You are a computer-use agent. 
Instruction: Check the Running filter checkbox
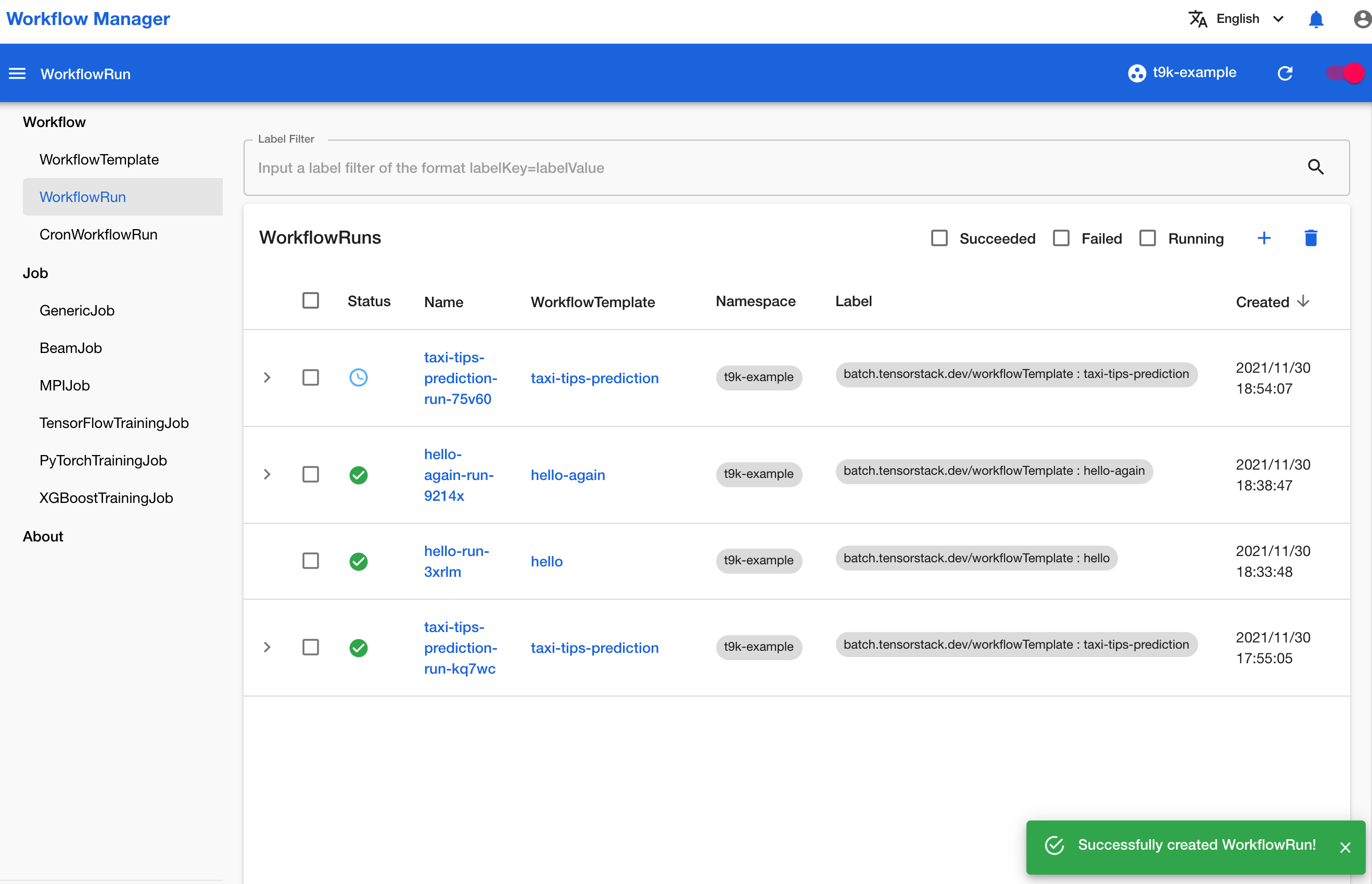[1147, 237]
